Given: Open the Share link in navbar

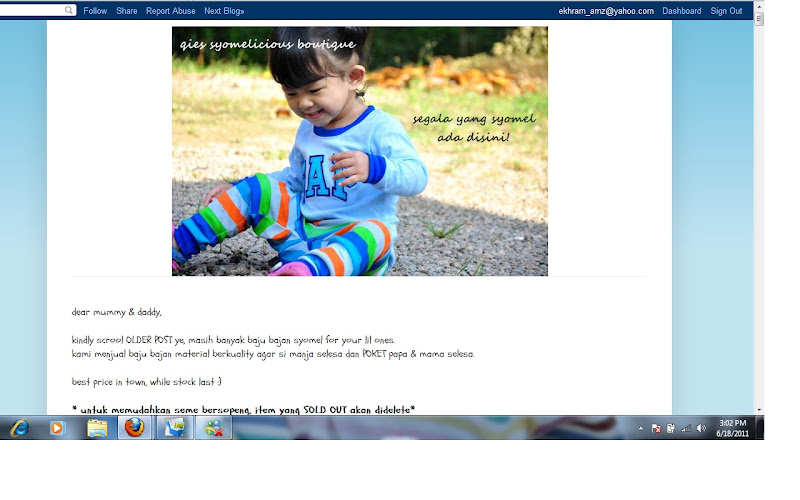Looking at the screenshot, I should point(127,11).
